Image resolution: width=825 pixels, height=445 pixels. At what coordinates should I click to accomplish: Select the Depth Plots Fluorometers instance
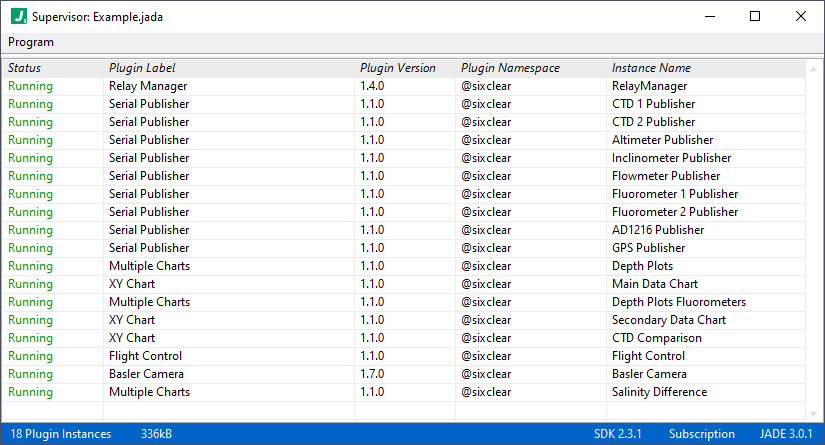point(679,302)
